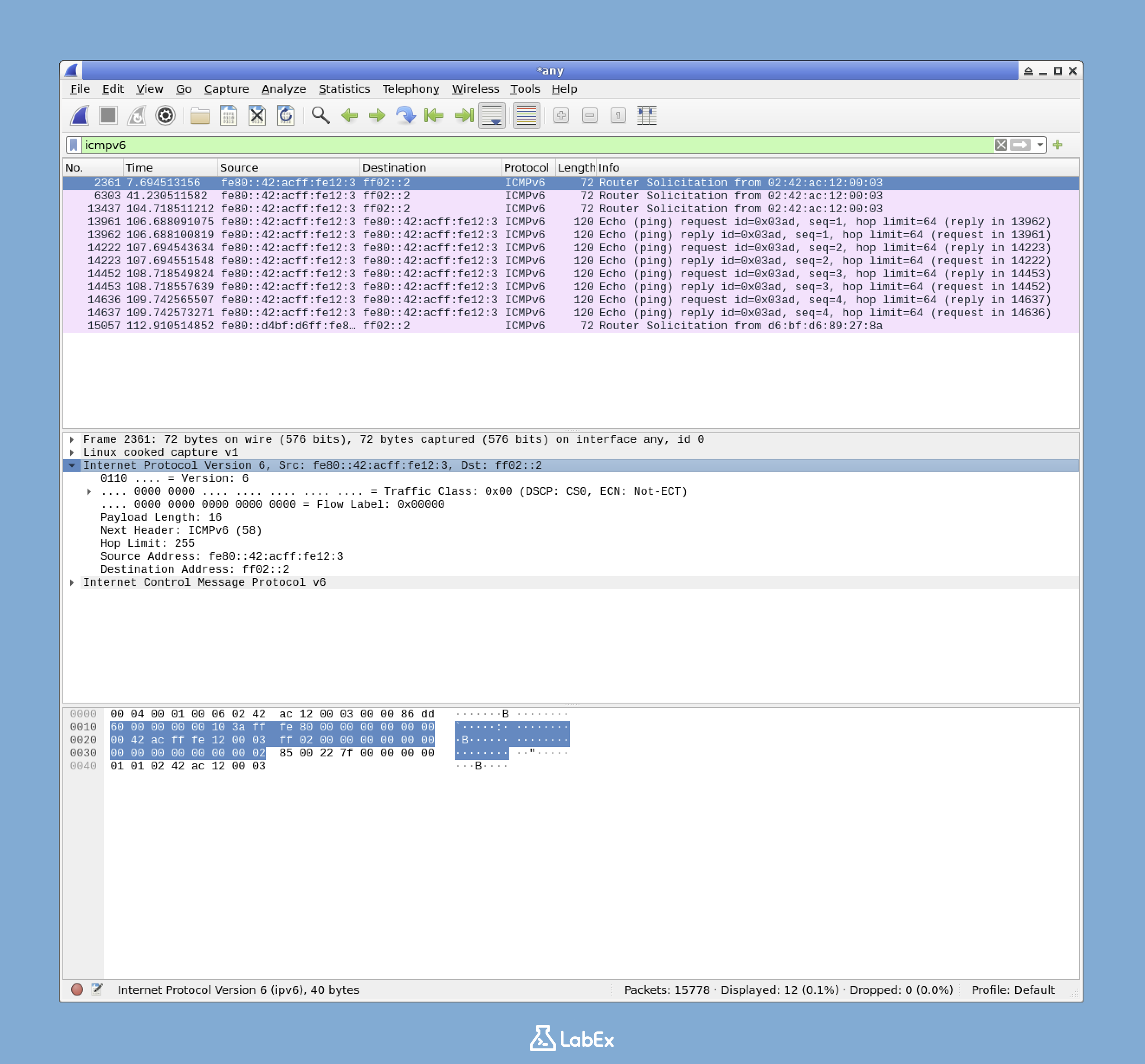Stop the running capture
The image size is (1145, 1064).
108,115
